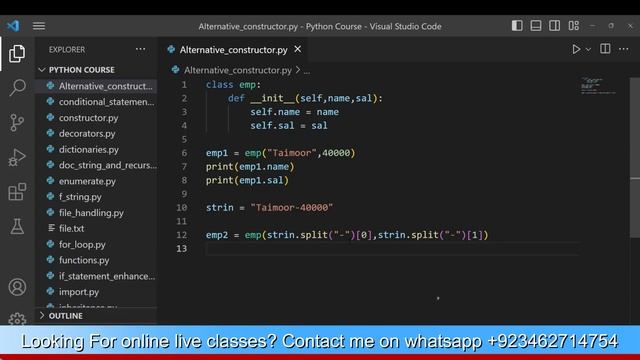Open decorators.py in the explorer

pos(97,133)
